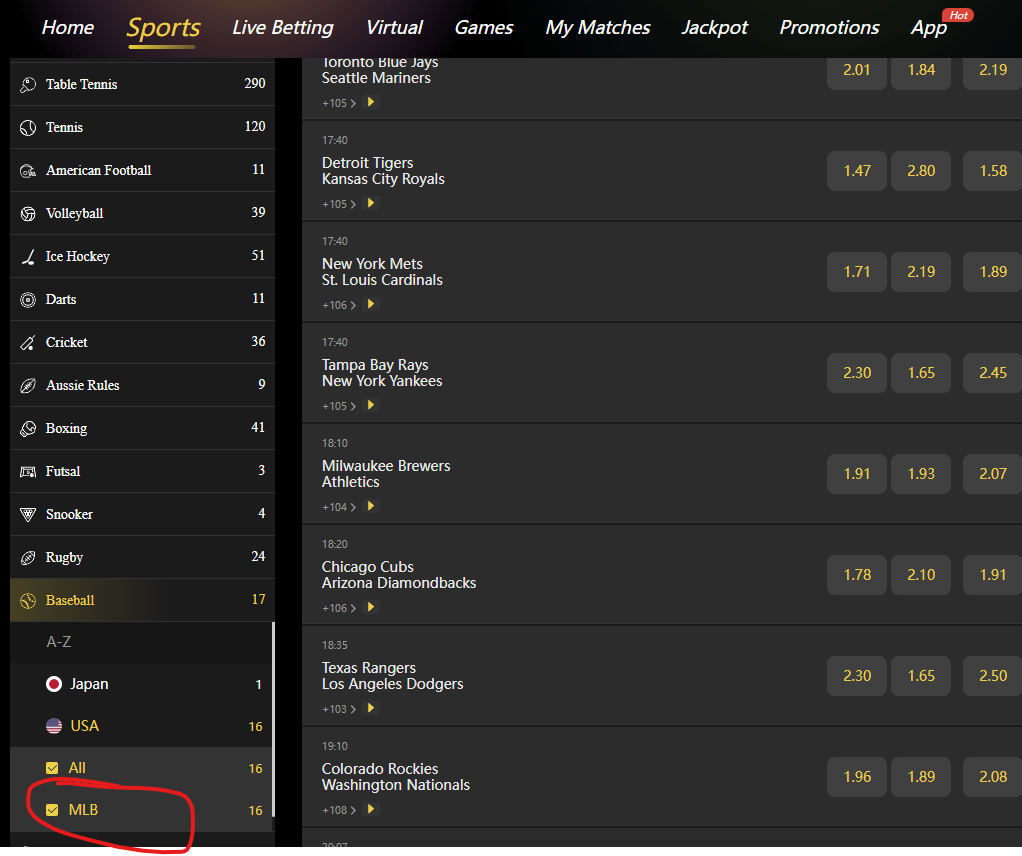
Task: Click the Tennis ball icon in sidebar
Action: point(28,128)
